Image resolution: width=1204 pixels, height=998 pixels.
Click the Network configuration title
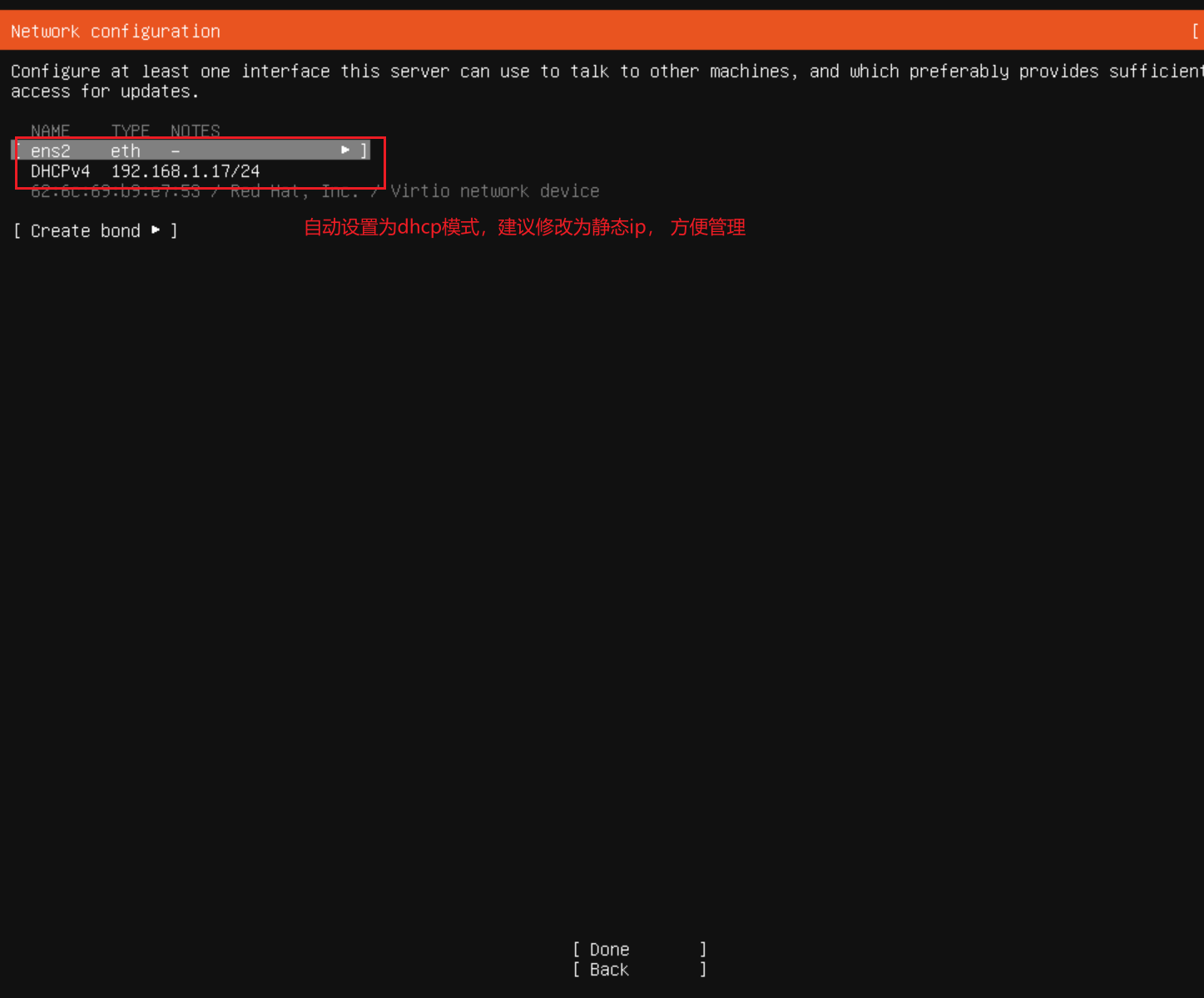click(116, 32)
